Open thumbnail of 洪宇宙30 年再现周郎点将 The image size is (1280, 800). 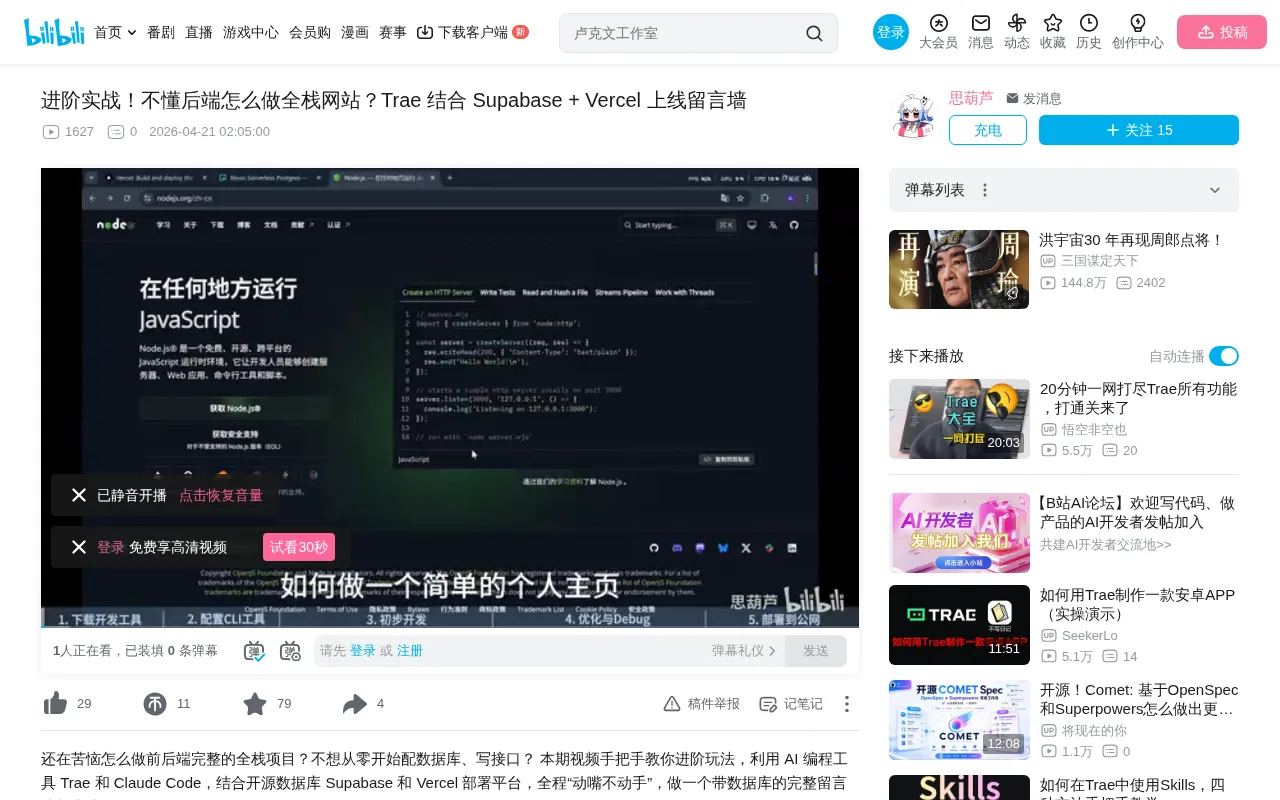click(959, 269)
